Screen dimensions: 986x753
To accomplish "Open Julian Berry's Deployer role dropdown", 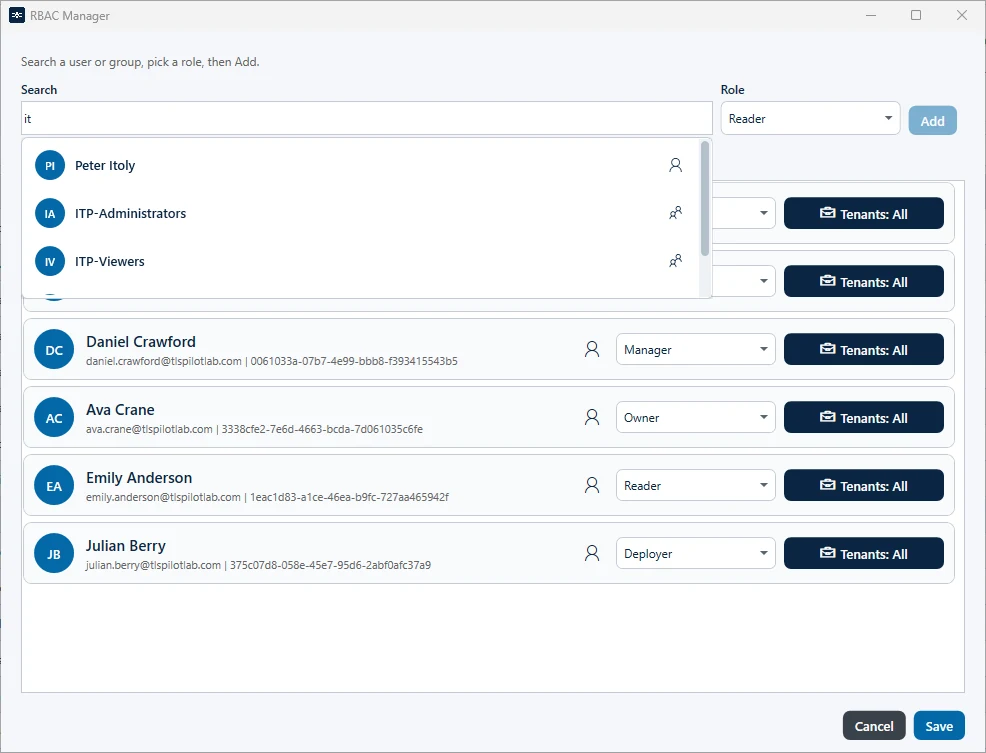I will 695,553.
